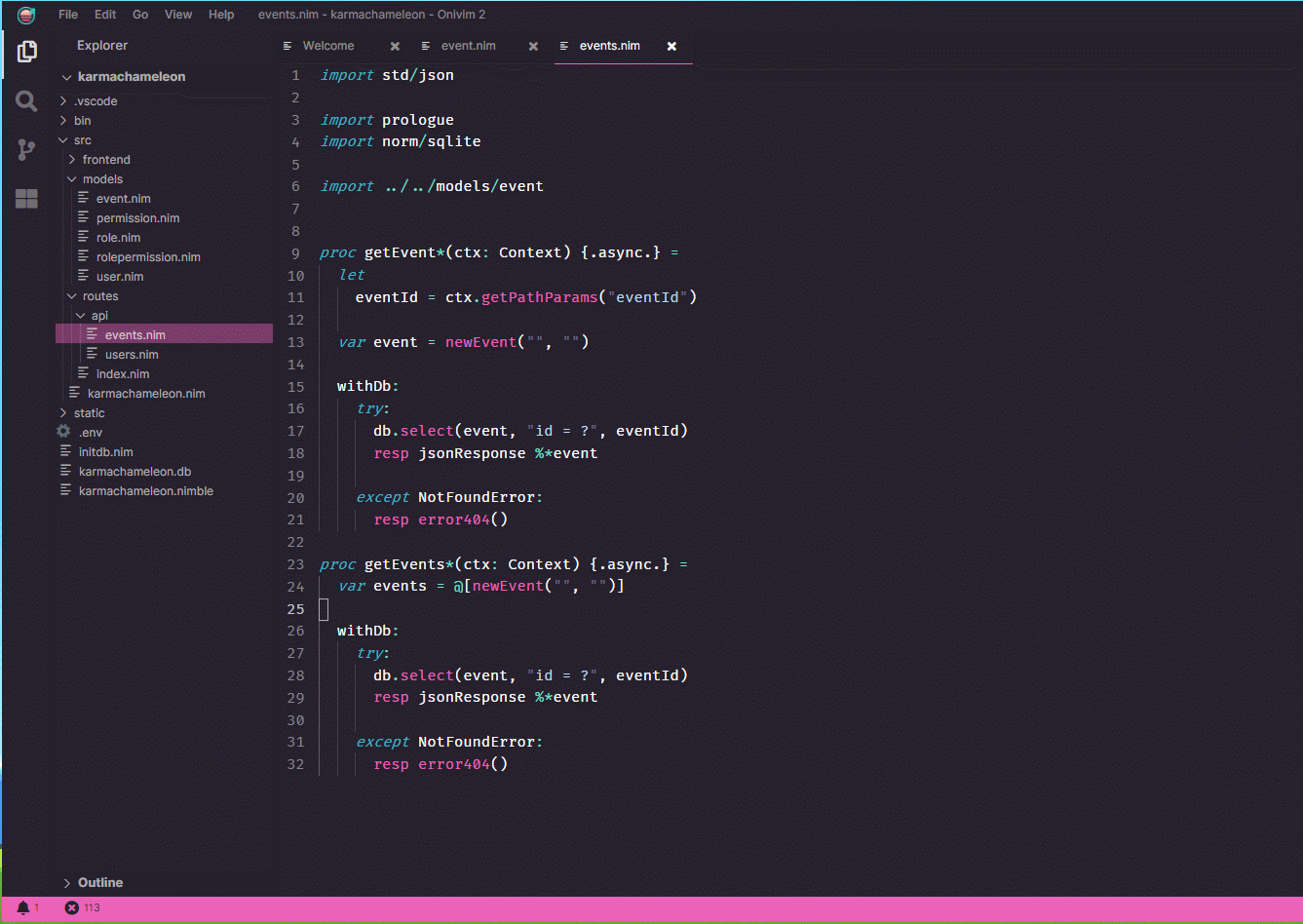1303x924 pixels.
Task: Close the events.nim tab
Action: click(x=671, y=46)
